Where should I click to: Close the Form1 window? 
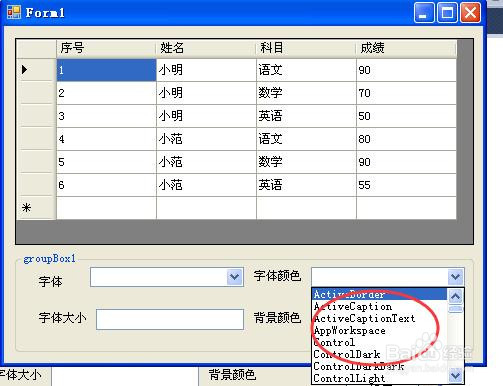coord(470,13)
